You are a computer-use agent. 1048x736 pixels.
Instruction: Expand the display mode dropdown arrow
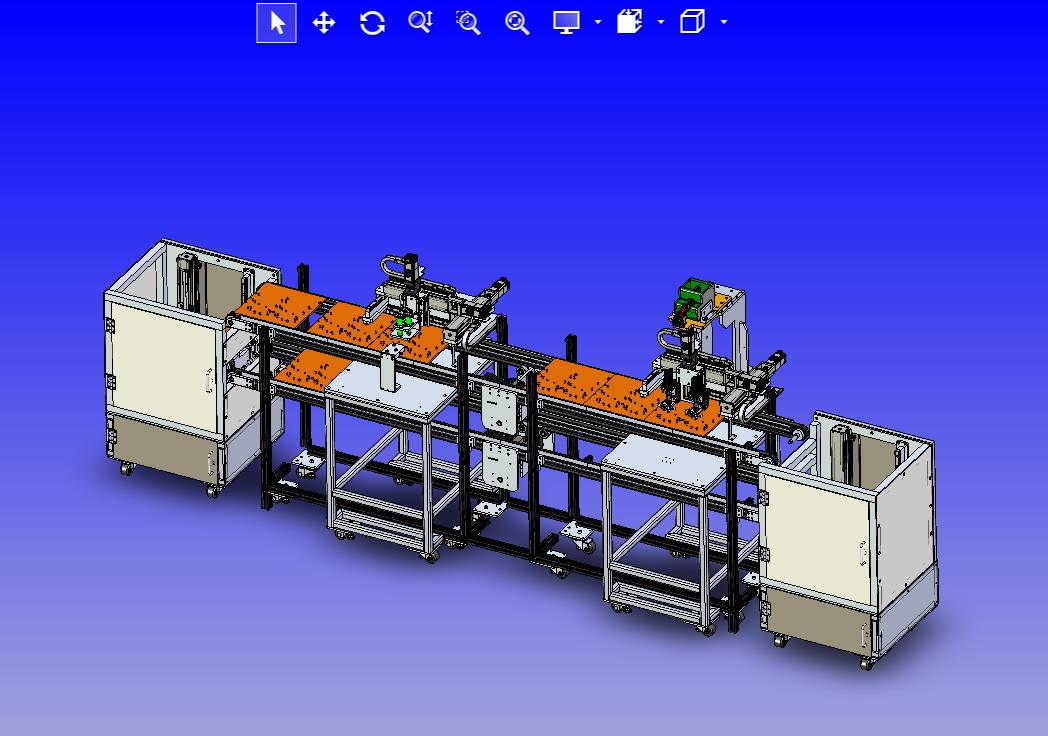tap(598, 22)
